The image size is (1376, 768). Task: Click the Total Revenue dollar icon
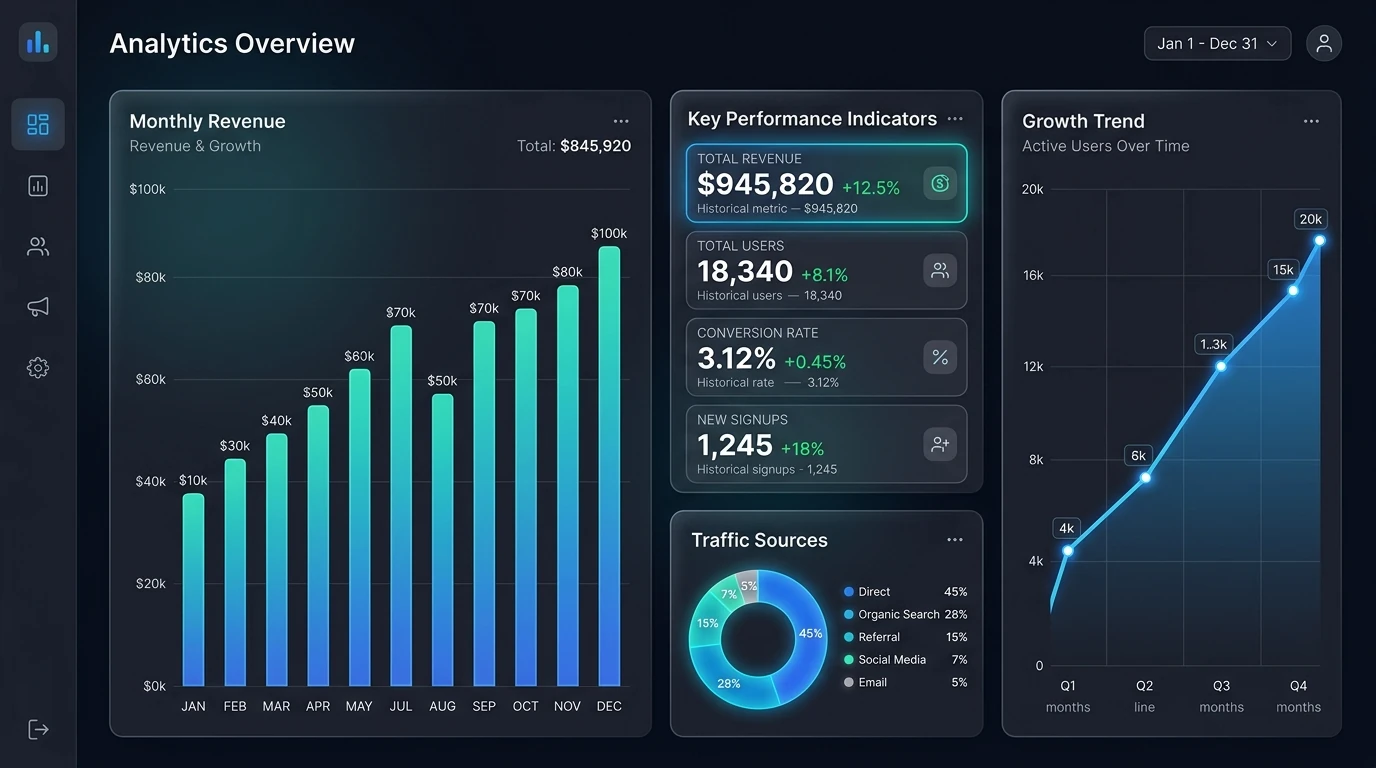point(940,183)
